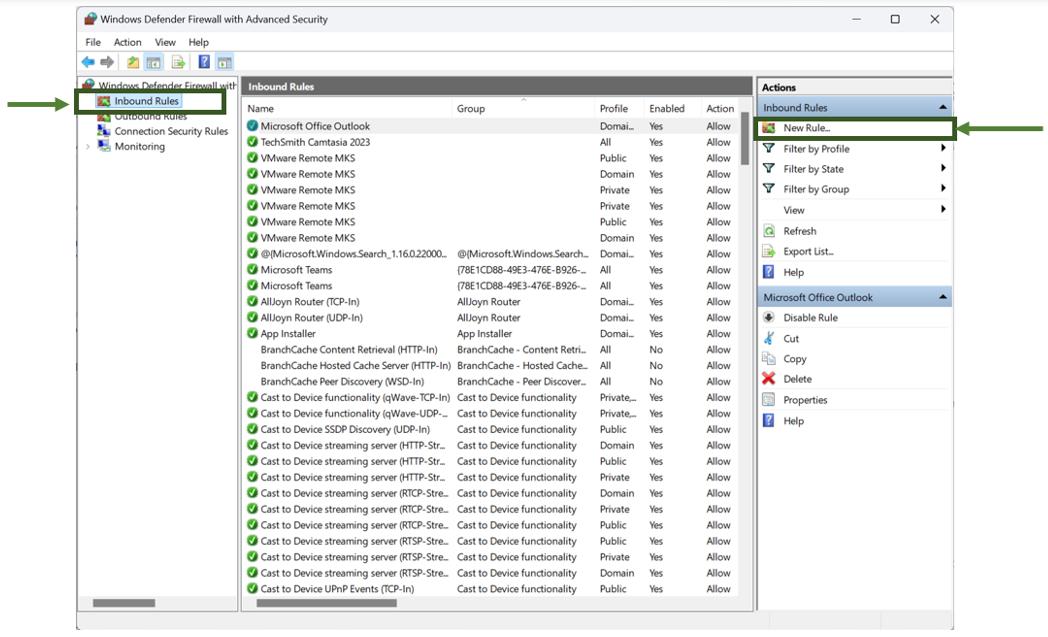The width and height of the screenshot is (1048, 637).
Task: Click the blue Help icon in the toolbar
Action: point(204,62)
